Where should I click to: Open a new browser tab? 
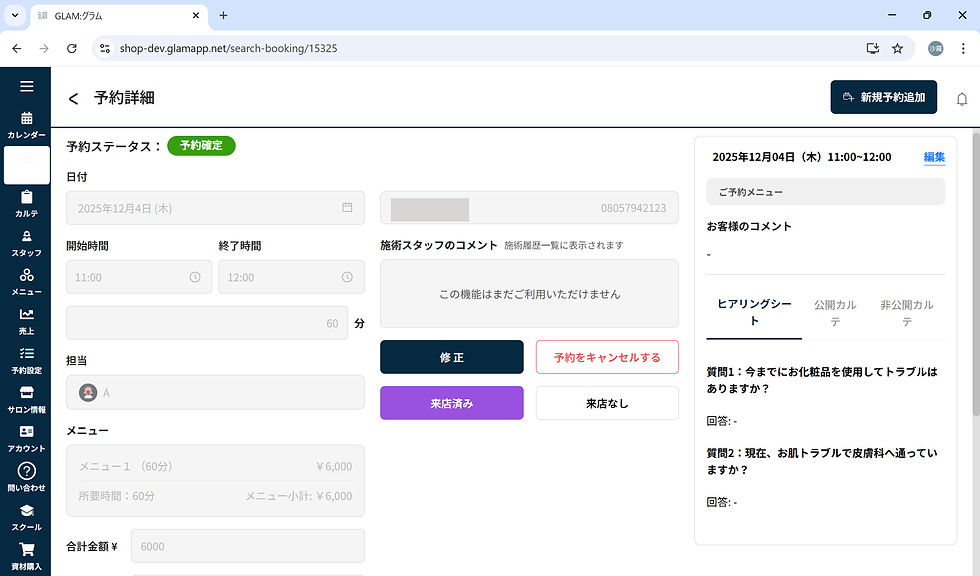[x=223, y=15]
